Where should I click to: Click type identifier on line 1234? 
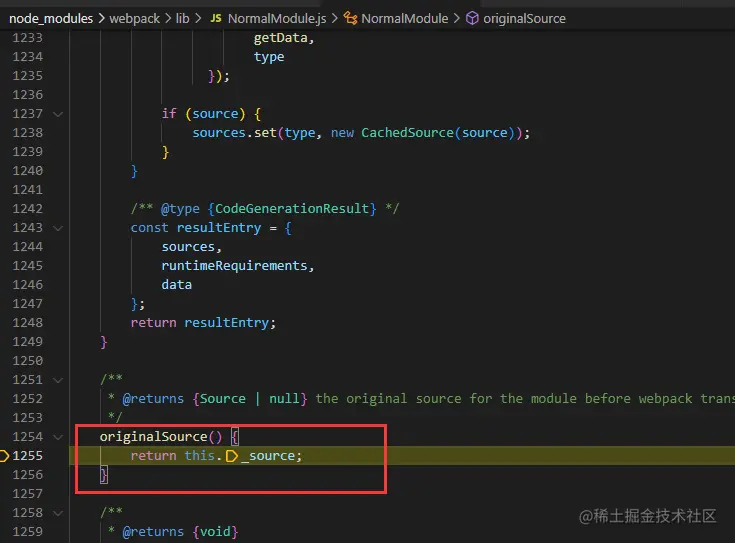click(269, 57)
